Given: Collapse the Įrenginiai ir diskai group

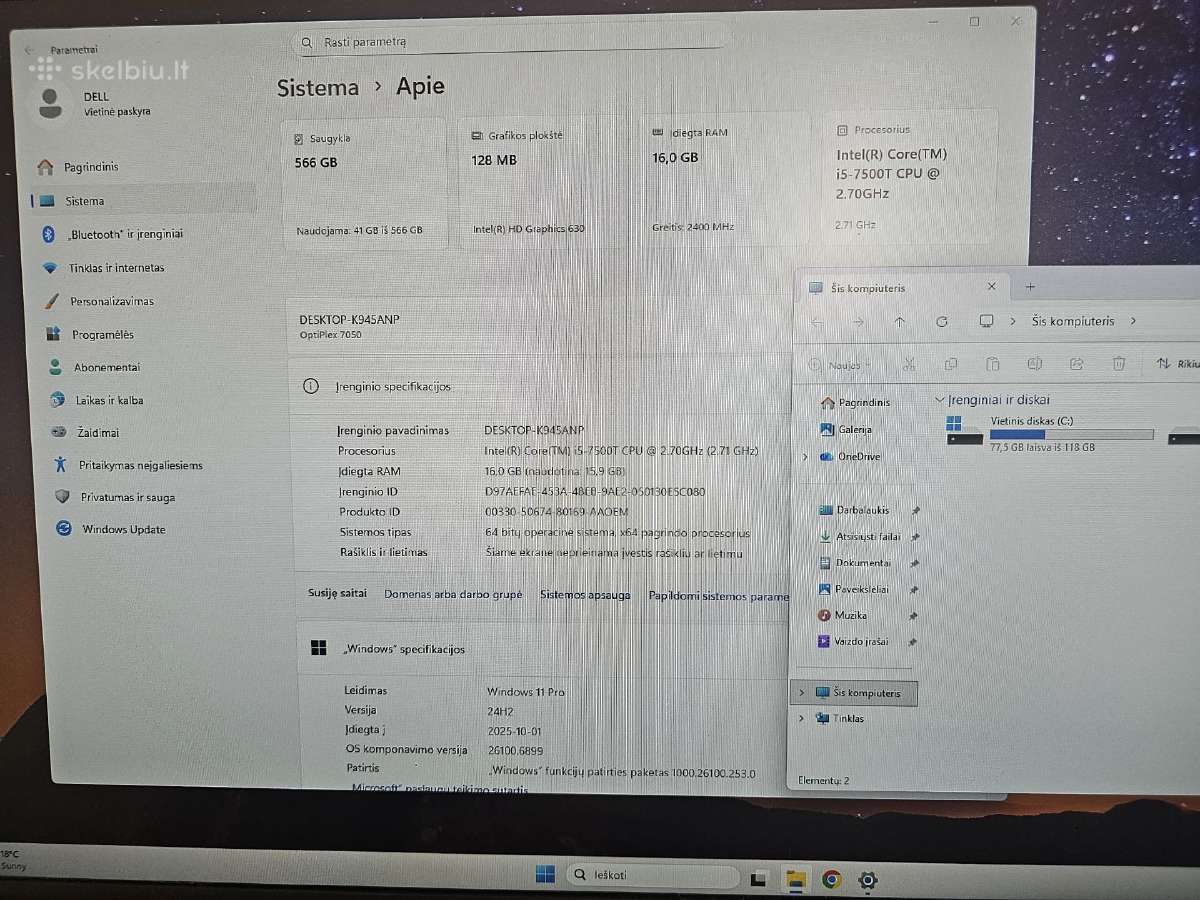Looking at the screenshot, I should [x=939, y=399].
